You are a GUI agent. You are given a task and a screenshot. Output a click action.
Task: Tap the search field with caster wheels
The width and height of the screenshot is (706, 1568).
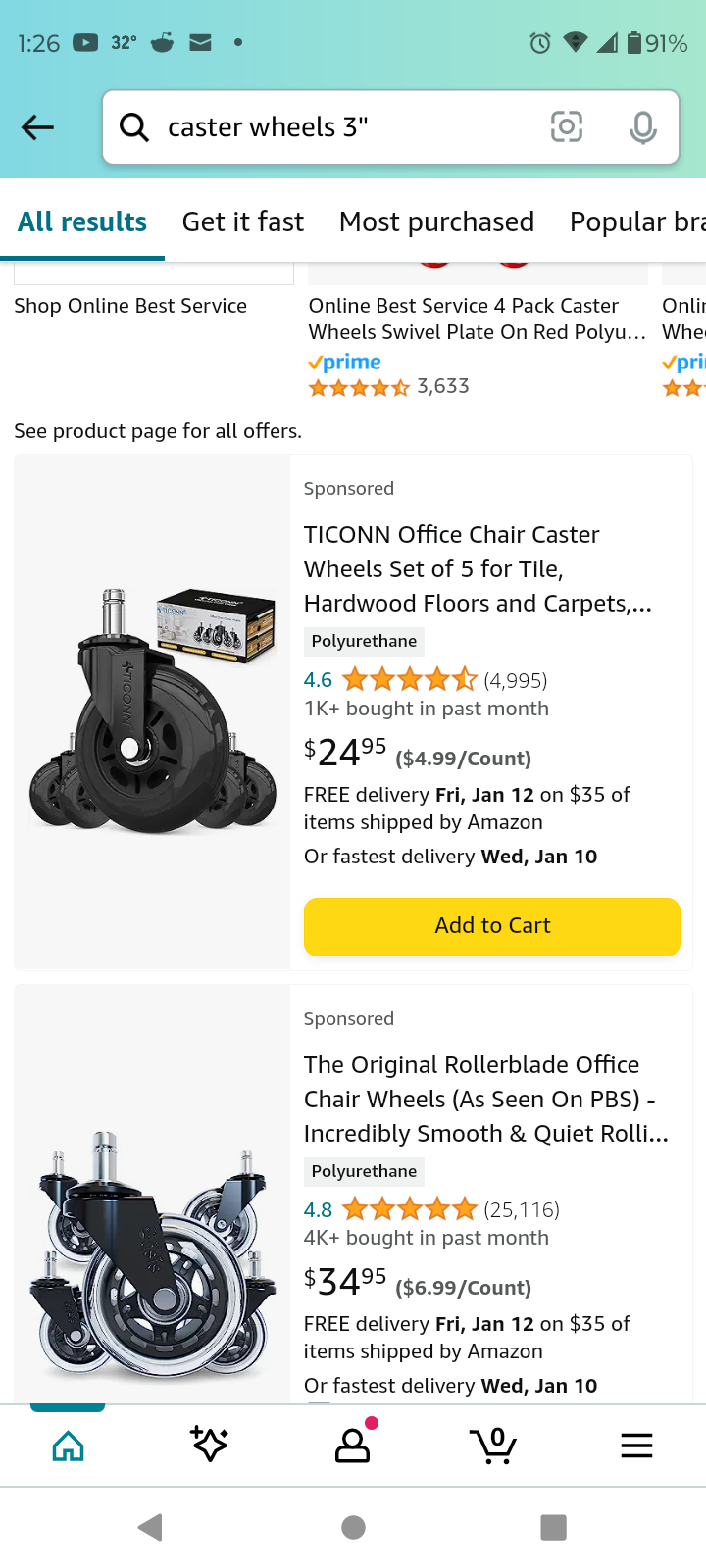coord(343,127)
